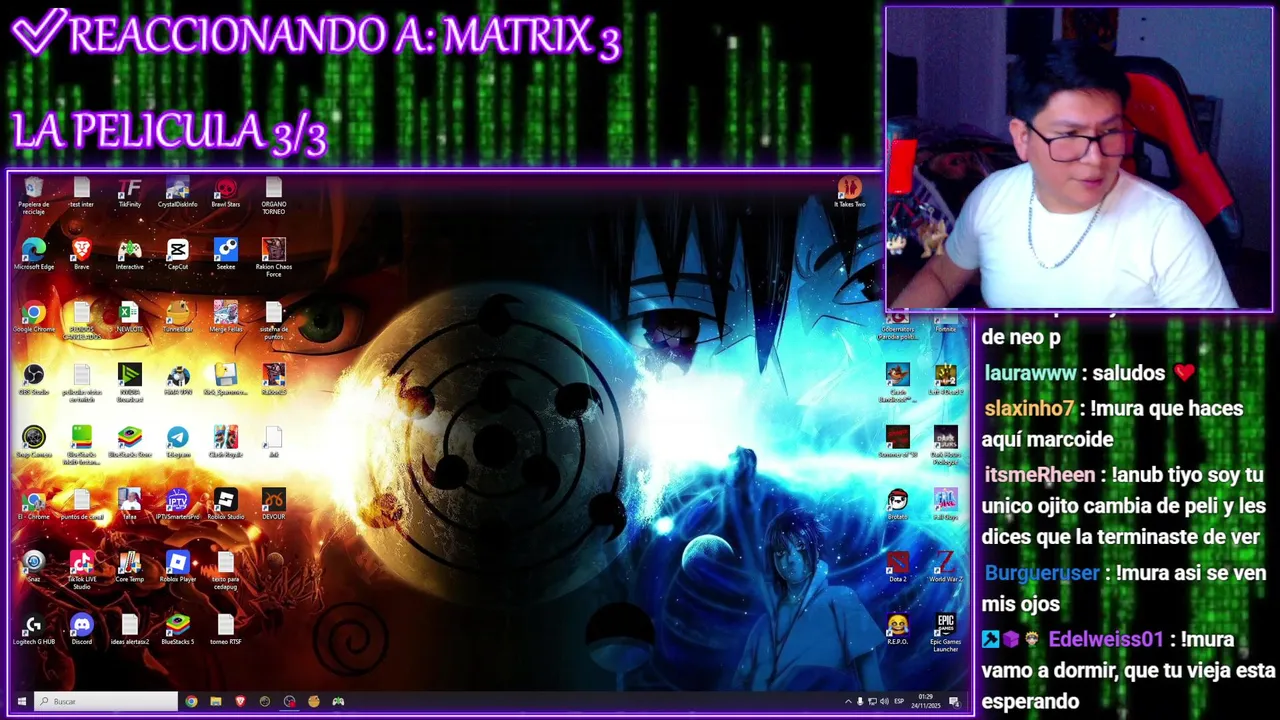Open the torneo RTSF text file
Viewport: 1280px width, 720px height.
[x=225, y=630]
